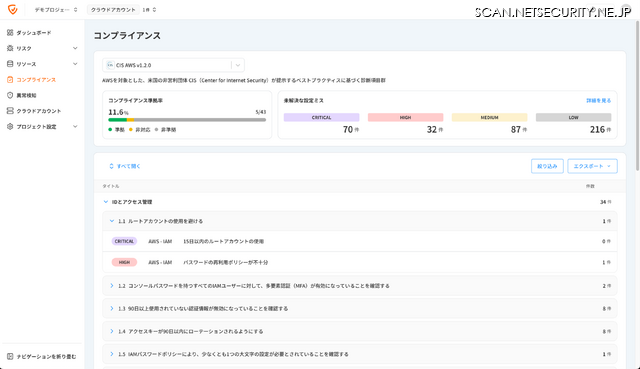Click the CRITICAL badge in the first rule row
This screenshot has width=640, height=369.
point(124,241)
